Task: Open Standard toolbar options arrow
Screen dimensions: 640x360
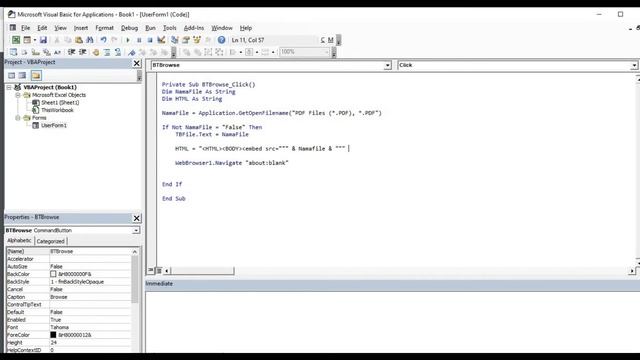Action: [338, 40]
